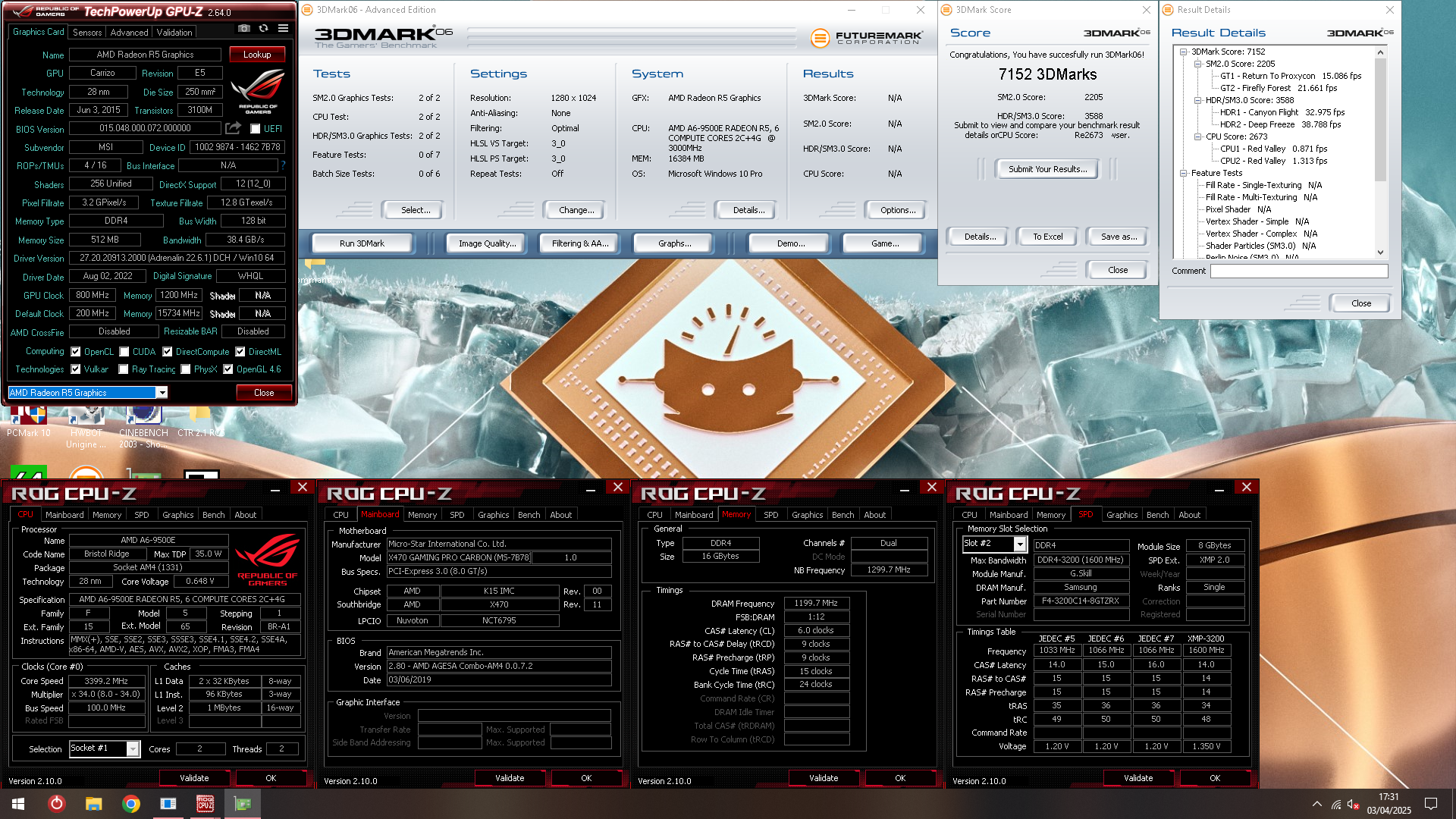Click Submit Your Results button
The image size is (1456, 819).
click(1047, 169)
